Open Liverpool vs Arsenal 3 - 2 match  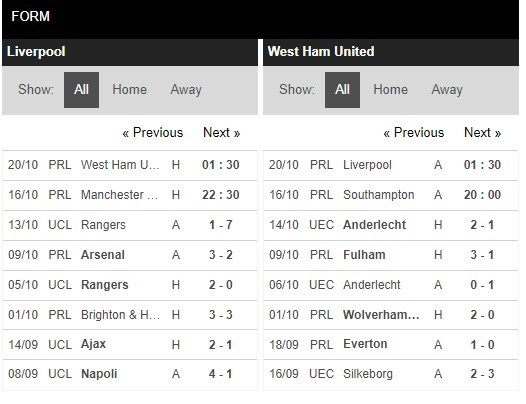pos(130,255)
